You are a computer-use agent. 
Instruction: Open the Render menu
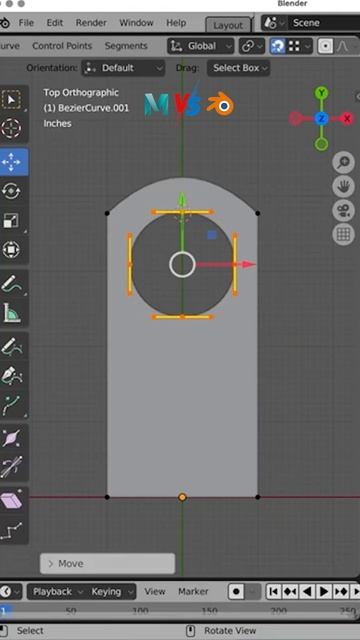[91, 23]
